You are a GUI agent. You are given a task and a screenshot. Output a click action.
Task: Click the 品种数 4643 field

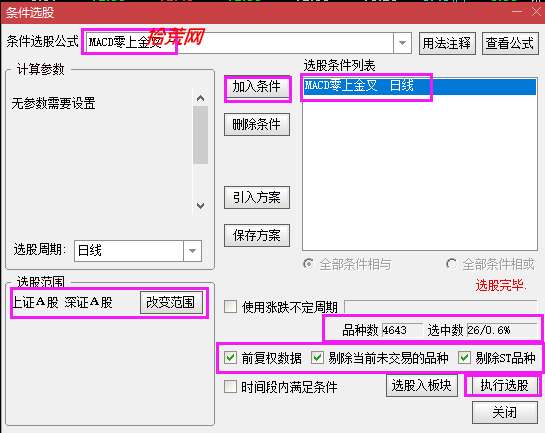point(402,330)
